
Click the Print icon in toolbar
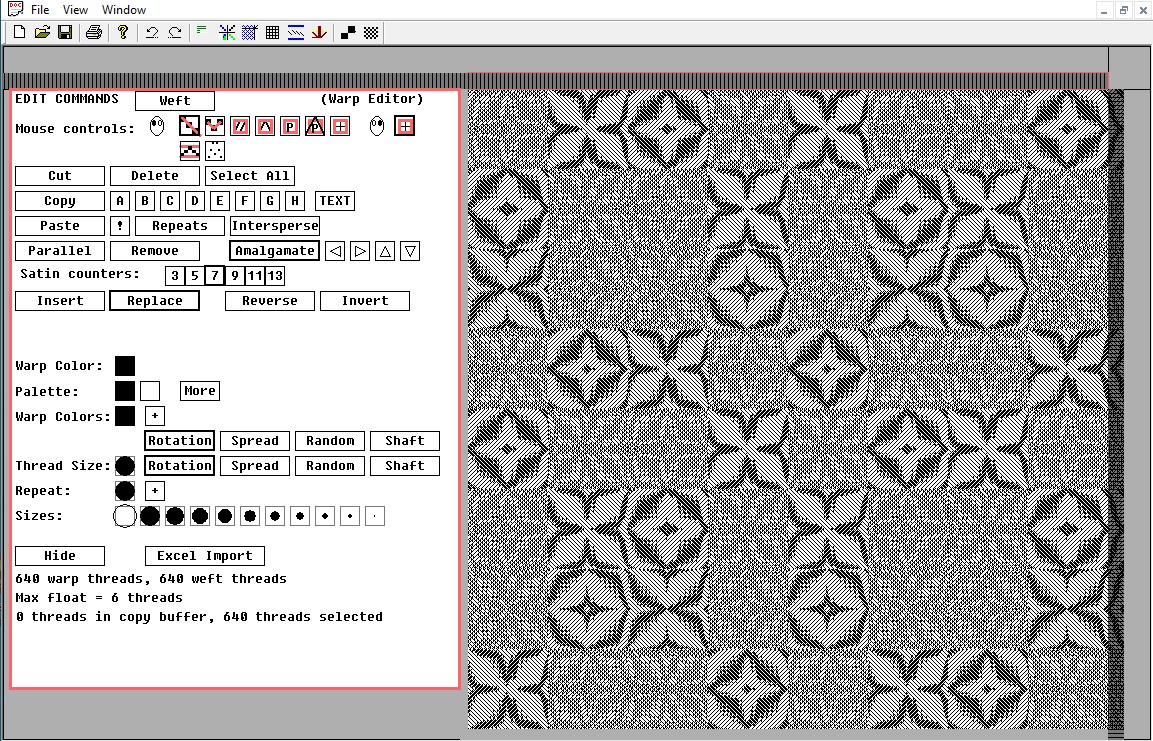[x=94, y=32]
